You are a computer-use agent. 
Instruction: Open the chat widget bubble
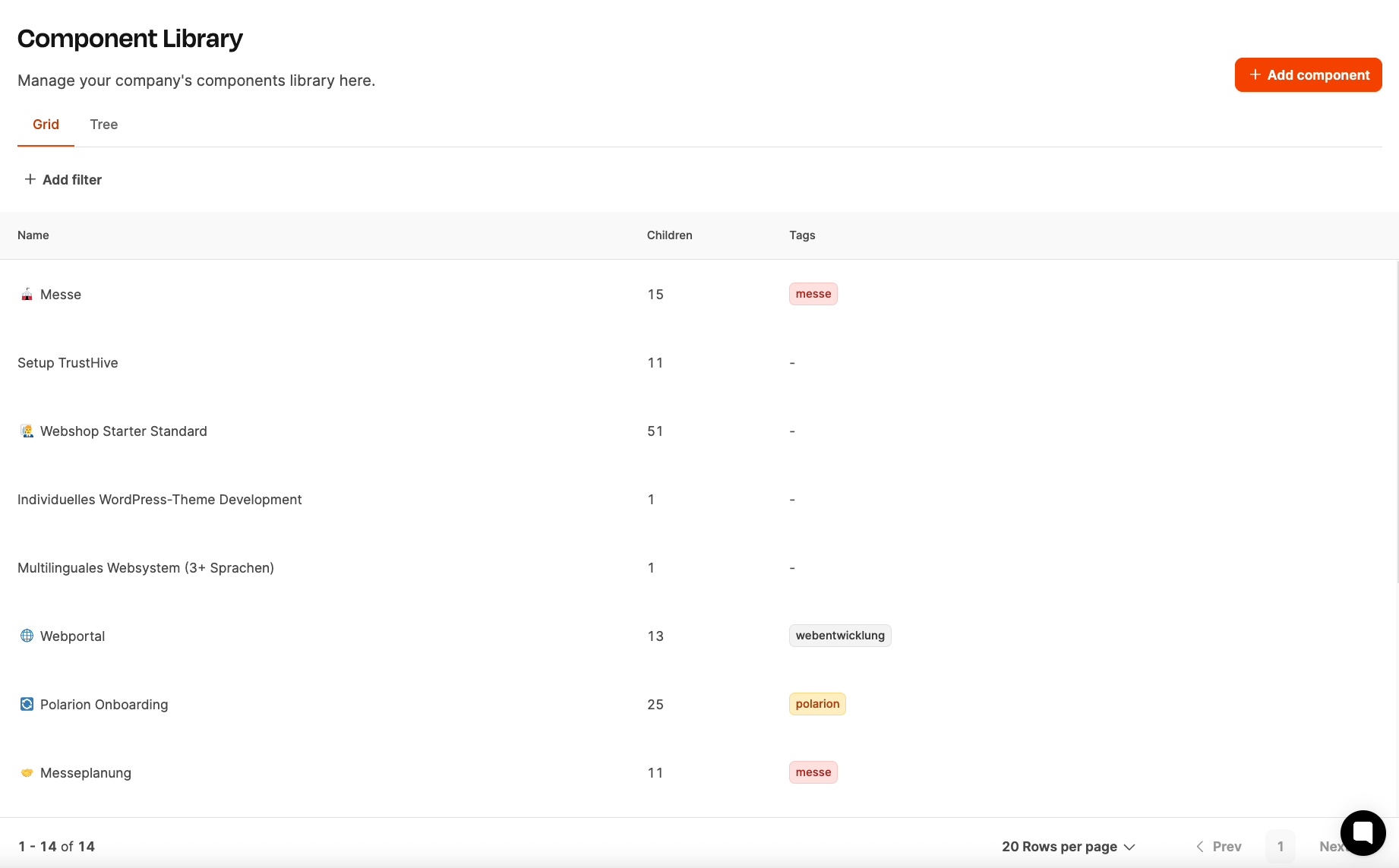[x=1363, y=832]
